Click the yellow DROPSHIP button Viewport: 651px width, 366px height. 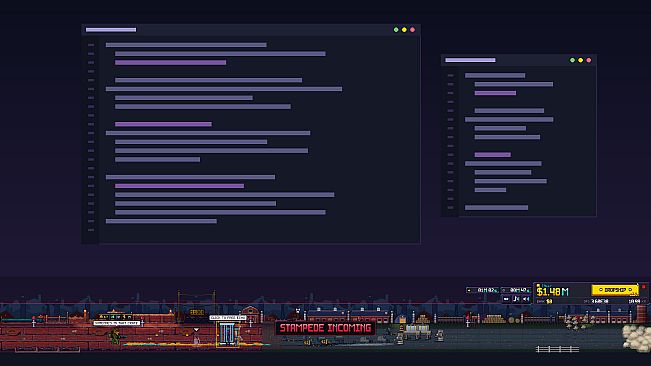click(615, 290)
